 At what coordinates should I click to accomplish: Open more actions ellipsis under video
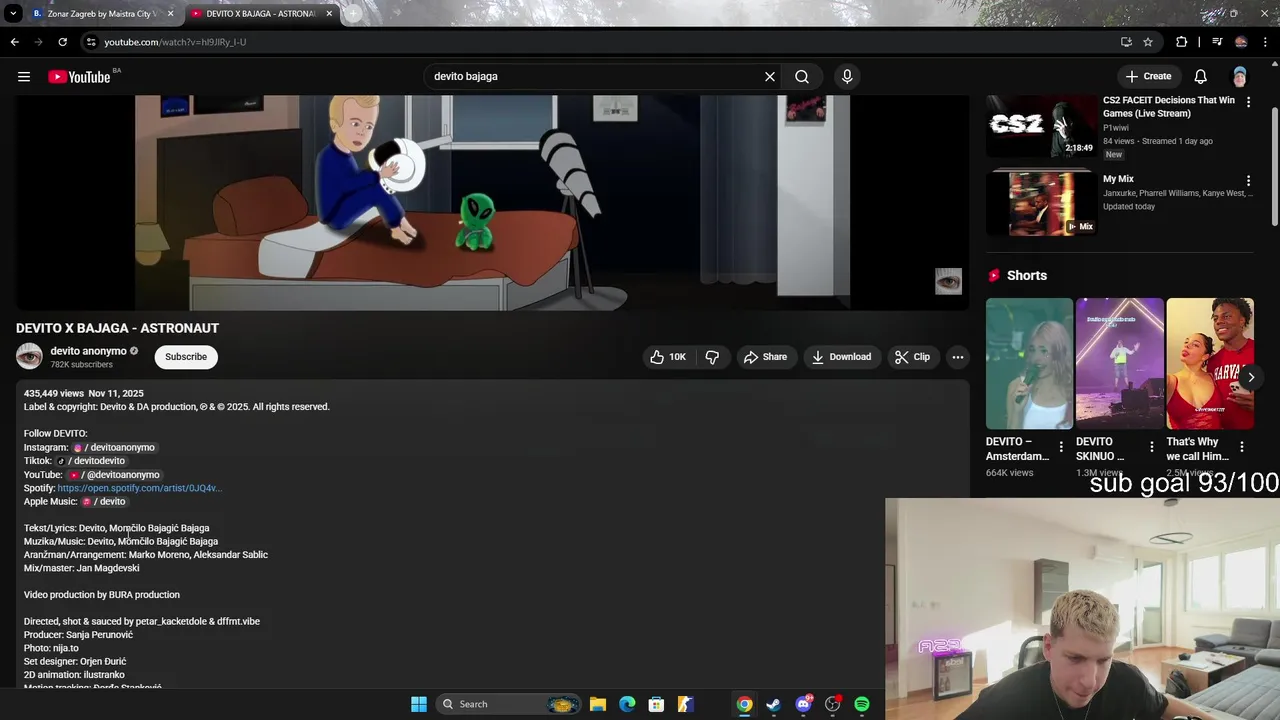(958, 357)
